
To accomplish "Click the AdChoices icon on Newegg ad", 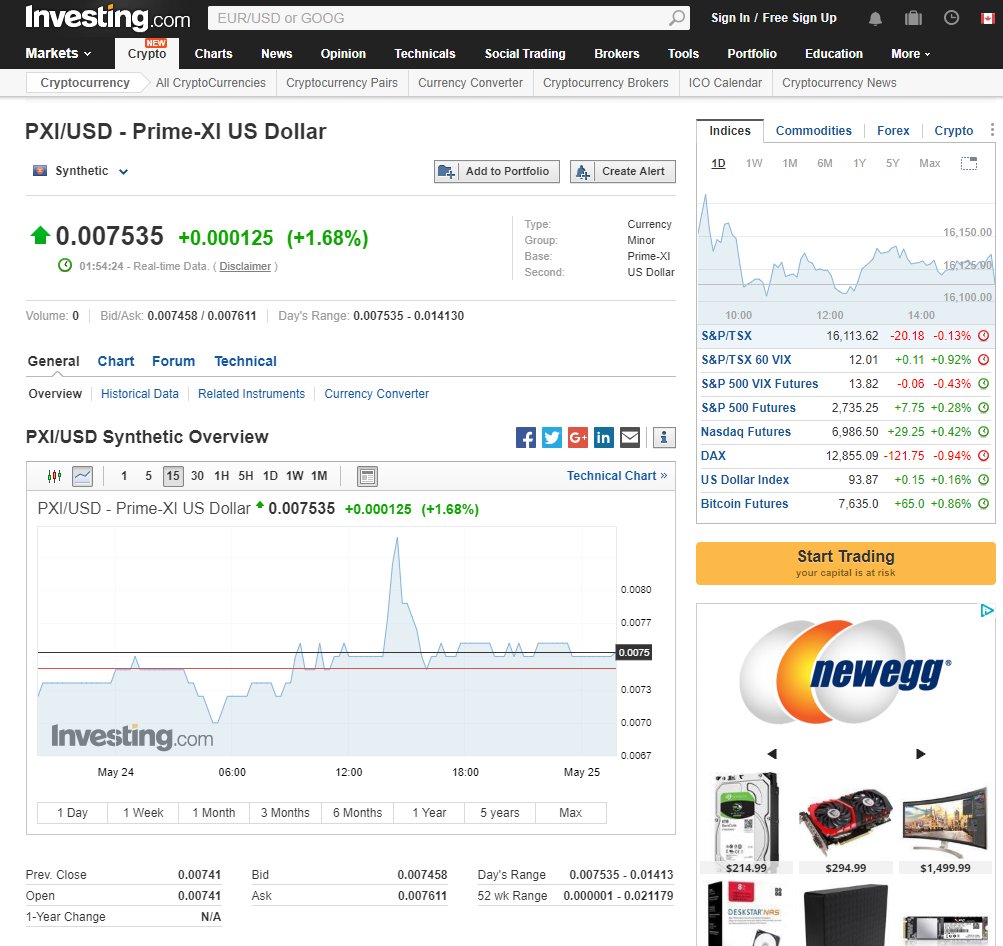I will coord(987,611).
